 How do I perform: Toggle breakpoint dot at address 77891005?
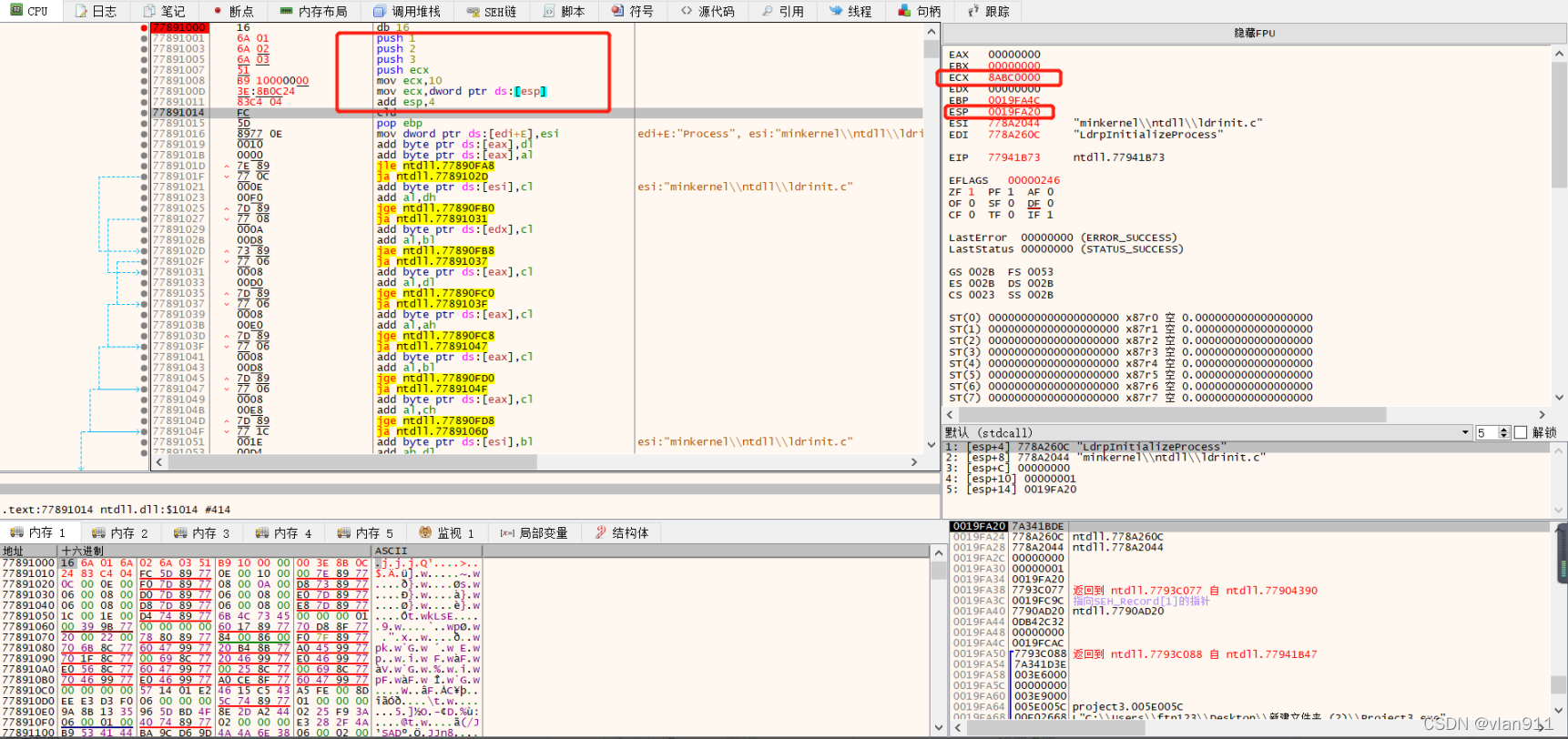coord(144,60)
